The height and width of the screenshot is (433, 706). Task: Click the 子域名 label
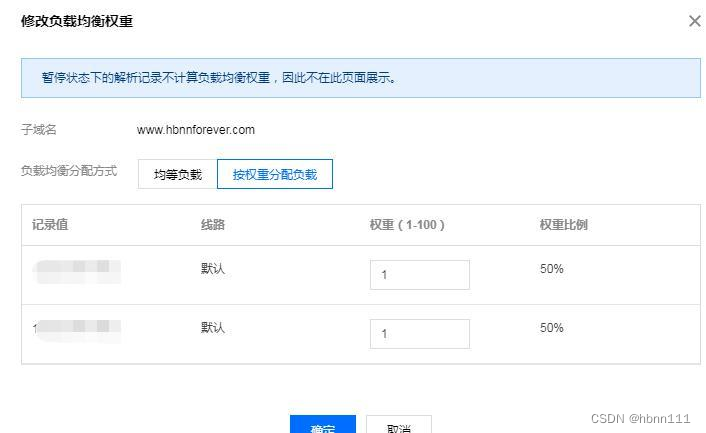39,130
